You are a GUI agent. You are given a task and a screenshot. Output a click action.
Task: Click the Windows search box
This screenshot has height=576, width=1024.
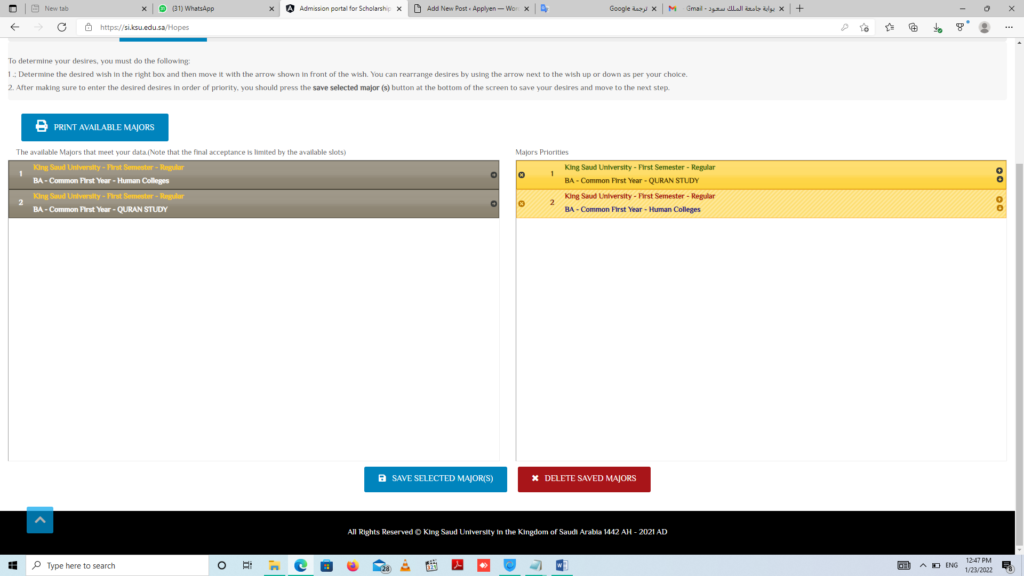118,566
